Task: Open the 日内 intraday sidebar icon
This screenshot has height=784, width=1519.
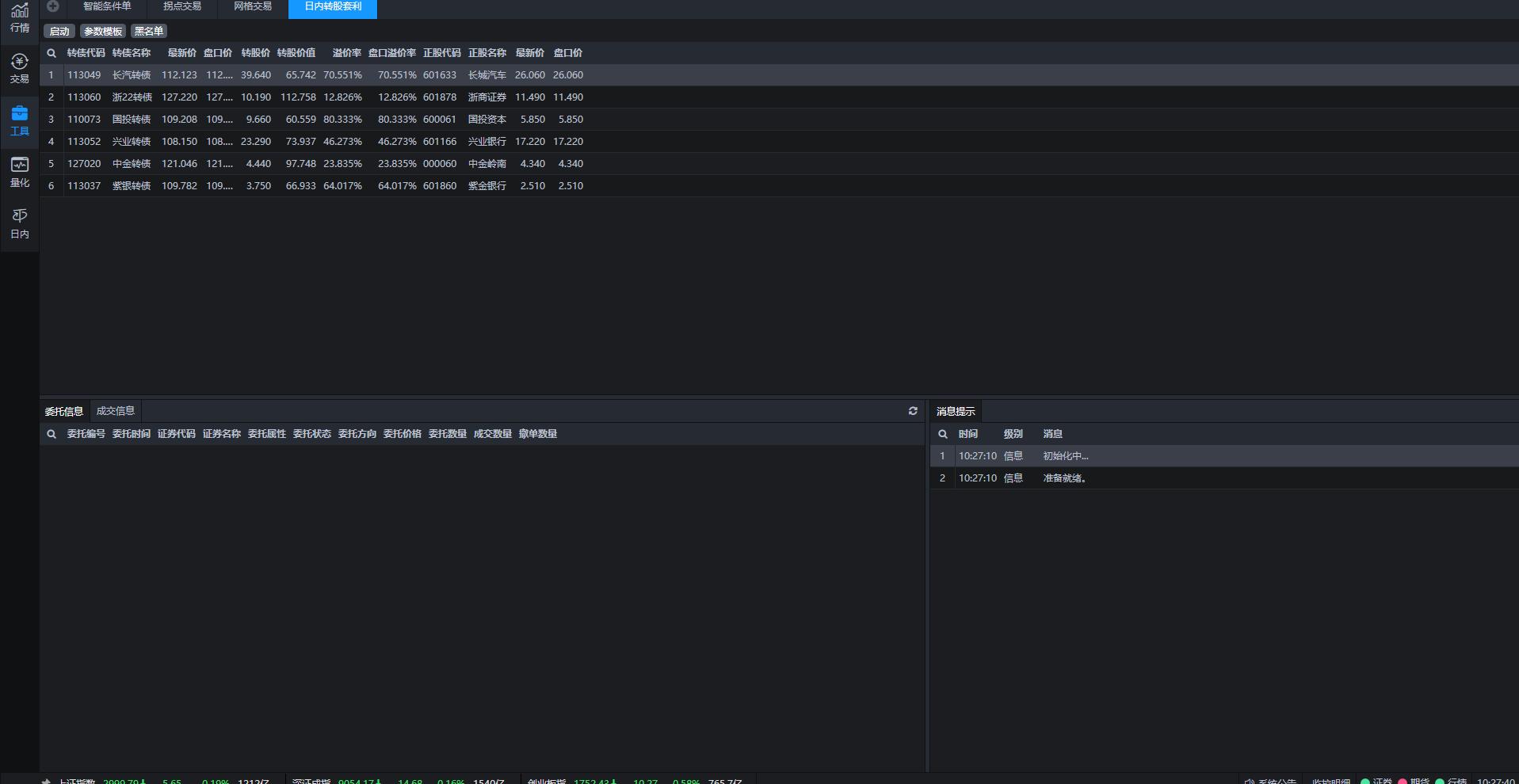Action: pyautogui.click(x=19, y=223)
